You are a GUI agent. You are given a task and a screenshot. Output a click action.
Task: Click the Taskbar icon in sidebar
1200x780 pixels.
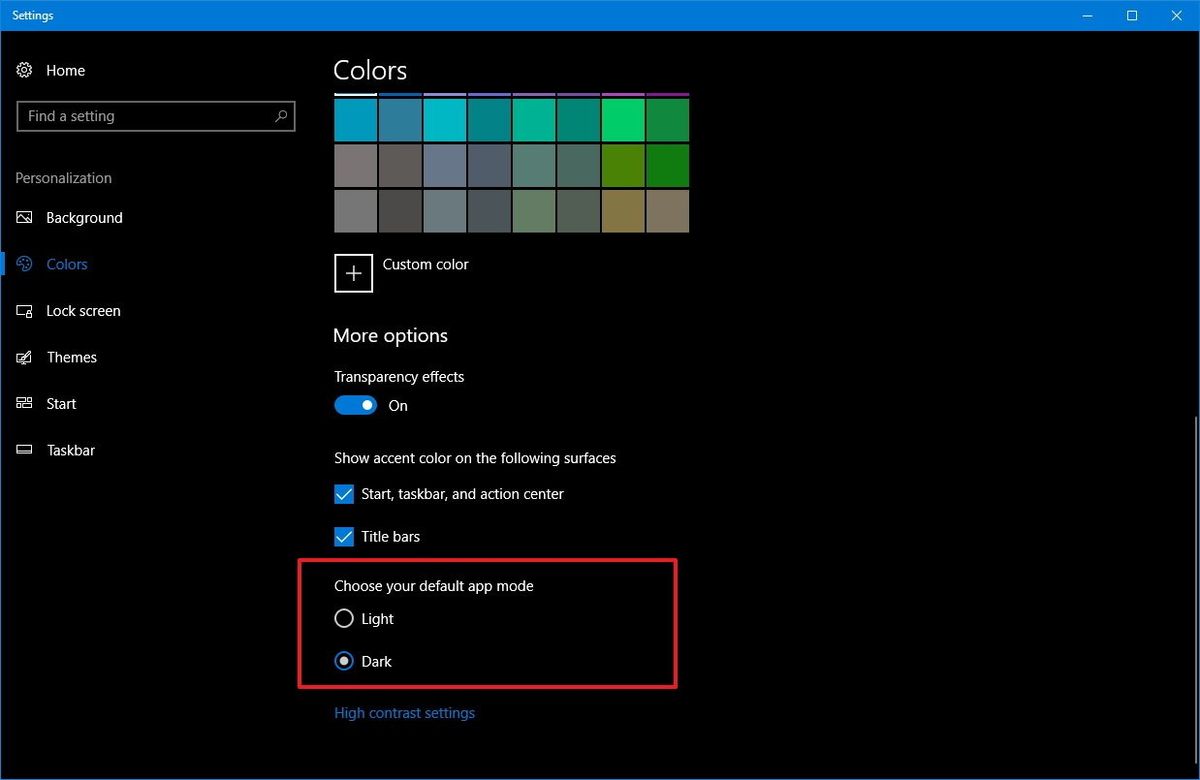[x=24, y=450]
